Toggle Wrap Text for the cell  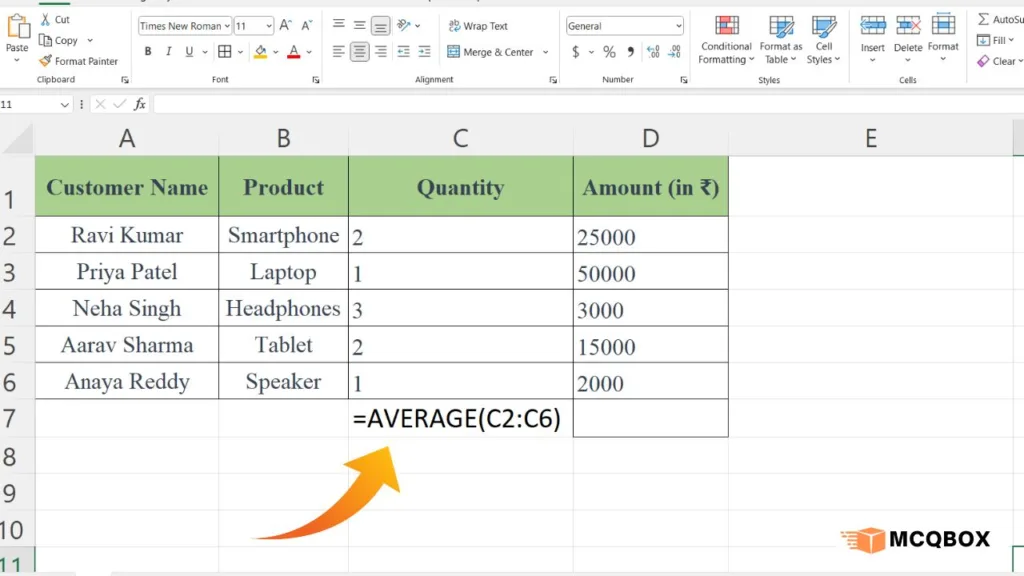(x=478, y=26)
